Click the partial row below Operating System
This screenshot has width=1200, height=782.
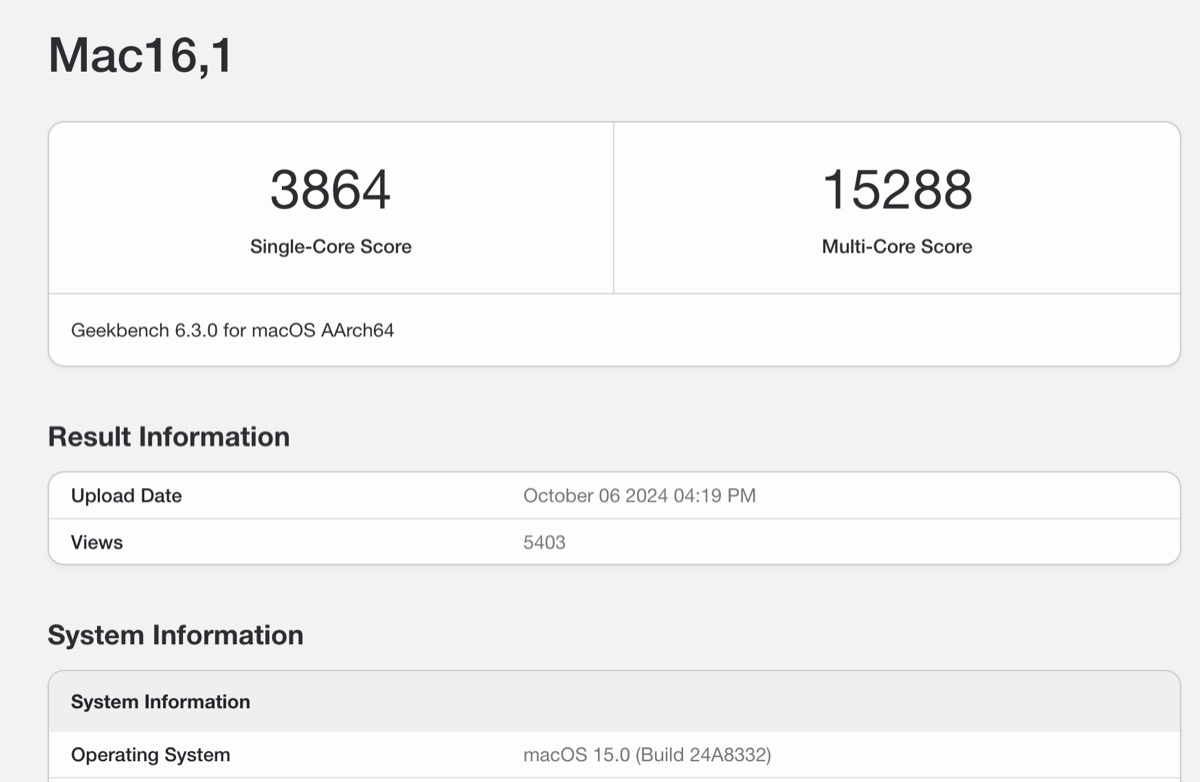(613, 779)
